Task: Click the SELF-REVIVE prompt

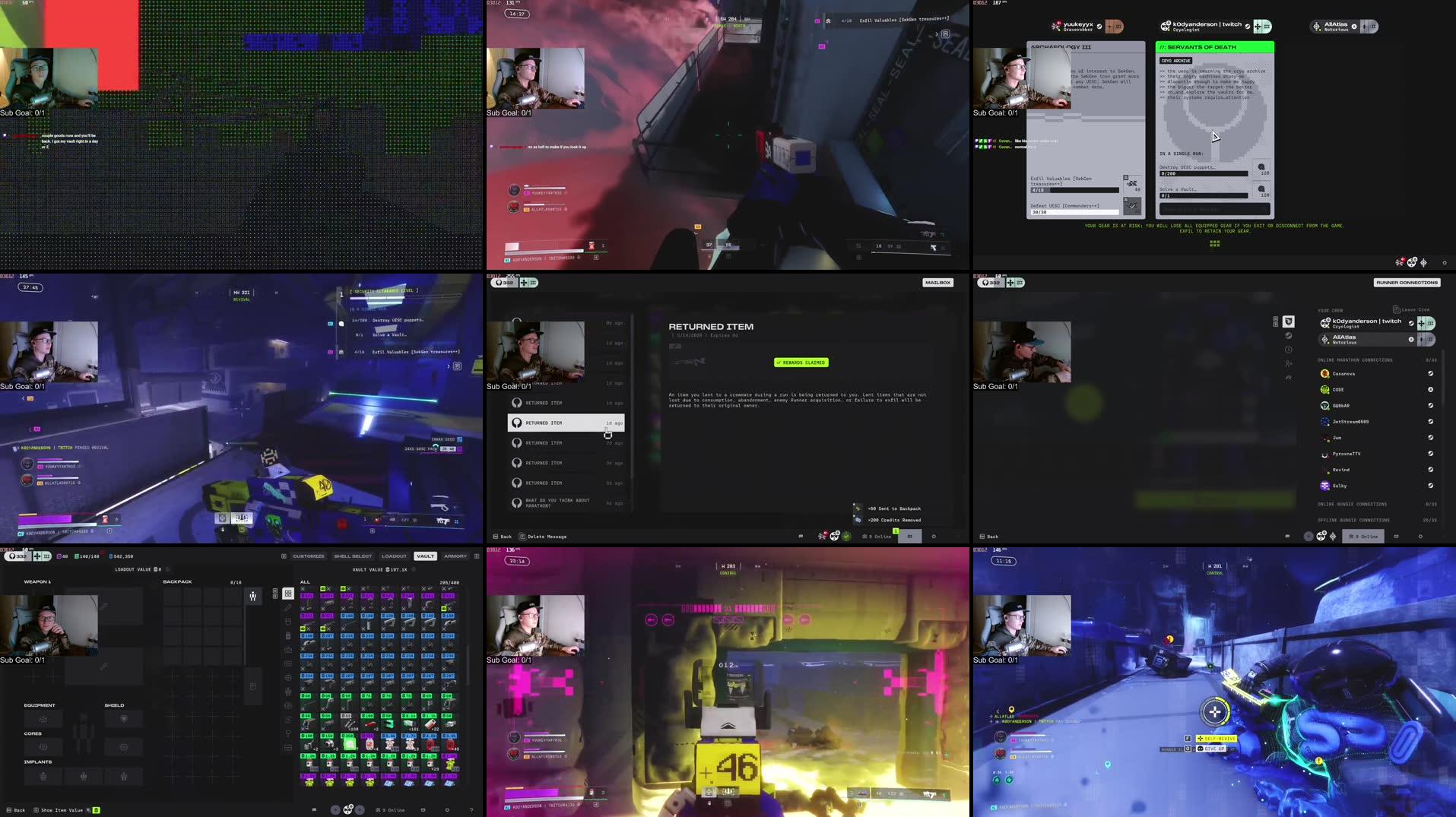Action: (1217, 739)
